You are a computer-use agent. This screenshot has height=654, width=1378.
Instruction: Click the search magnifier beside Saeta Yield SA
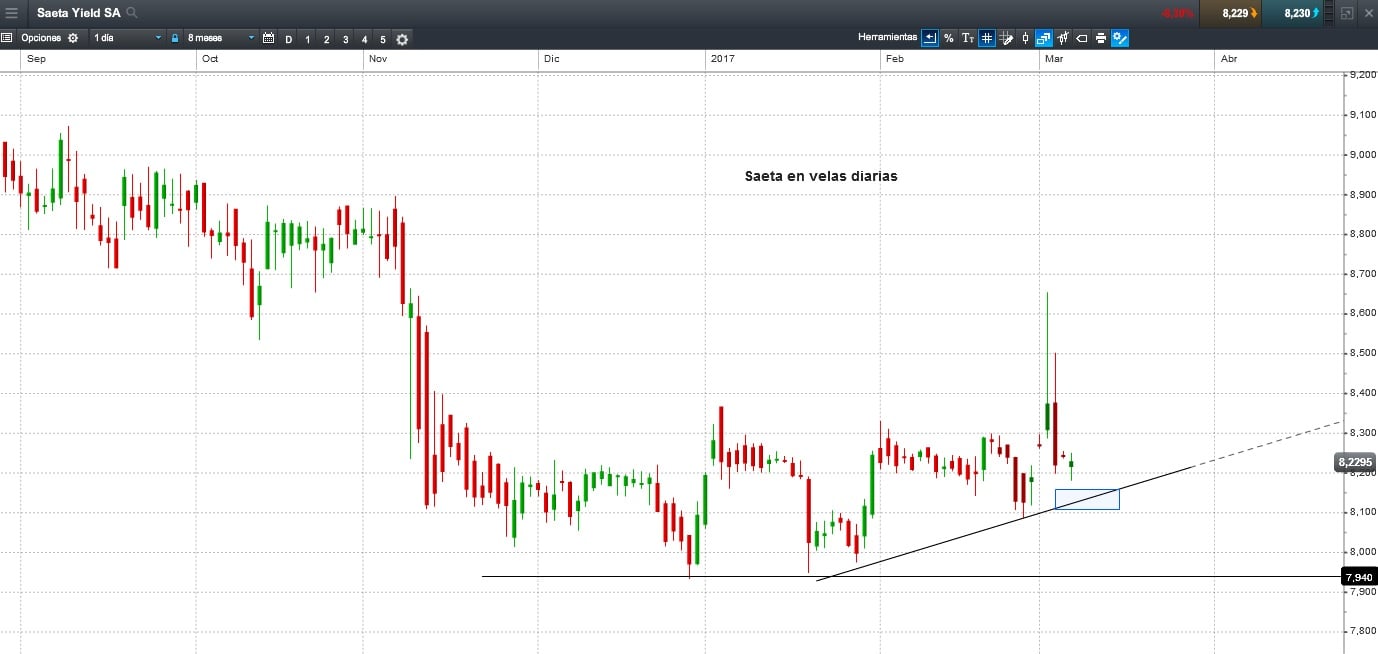click(132, 13)
